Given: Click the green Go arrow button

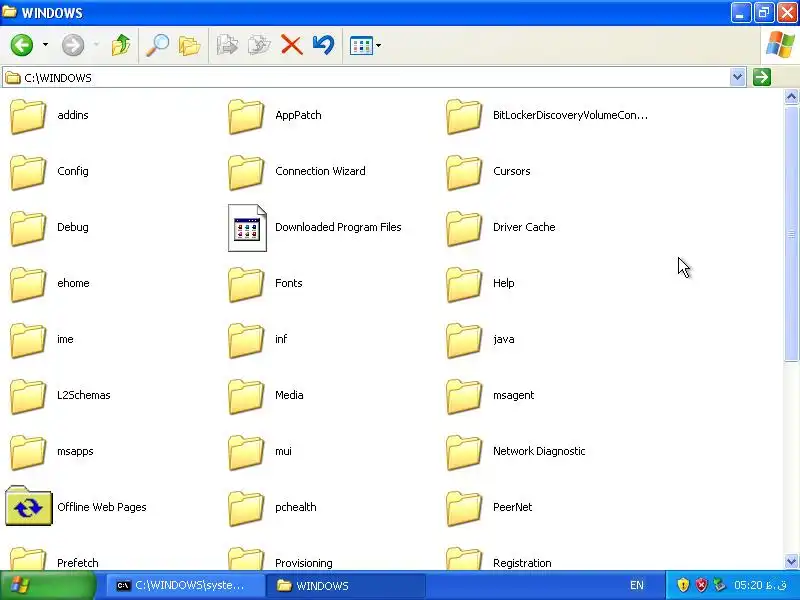Looking at the screenshot, I should (762, 78).
